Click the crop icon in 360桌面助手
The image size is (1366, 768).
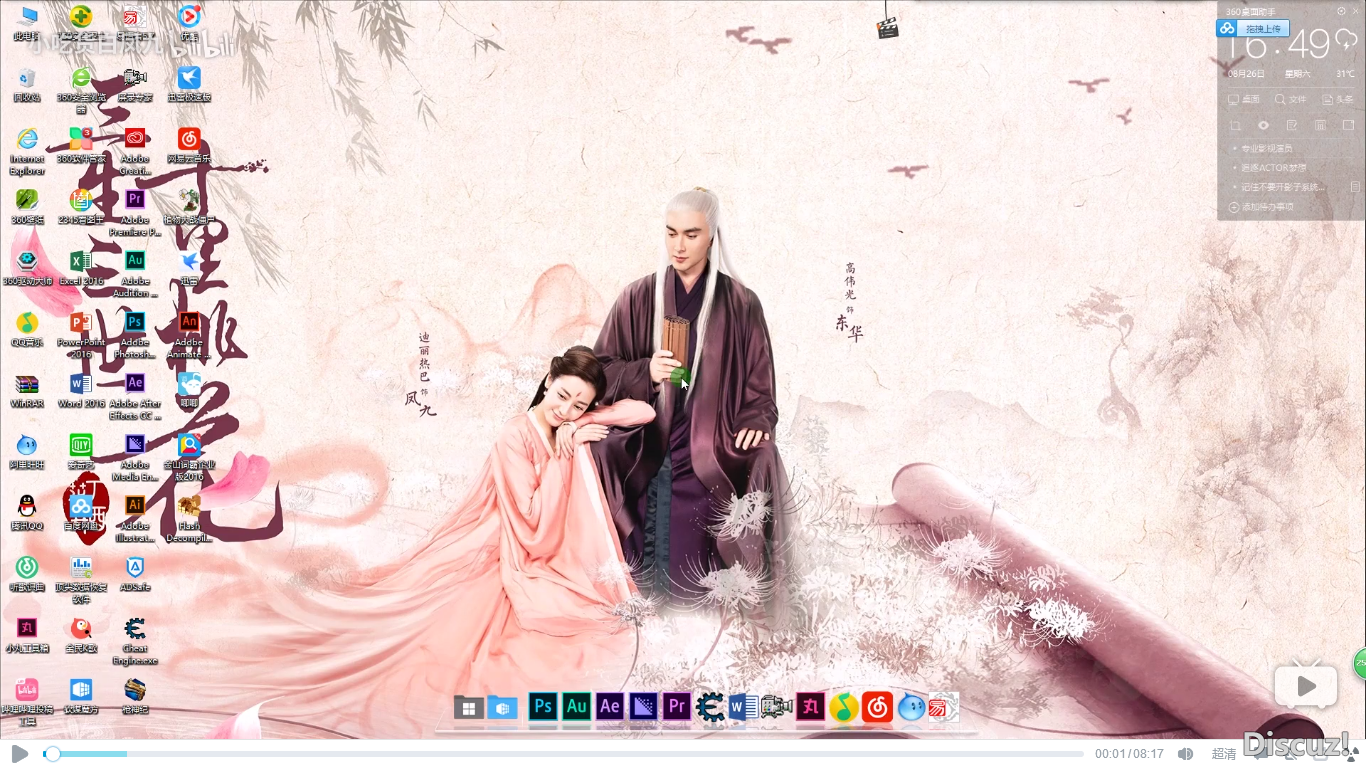pyautogui.click(x=1235, y=125)
